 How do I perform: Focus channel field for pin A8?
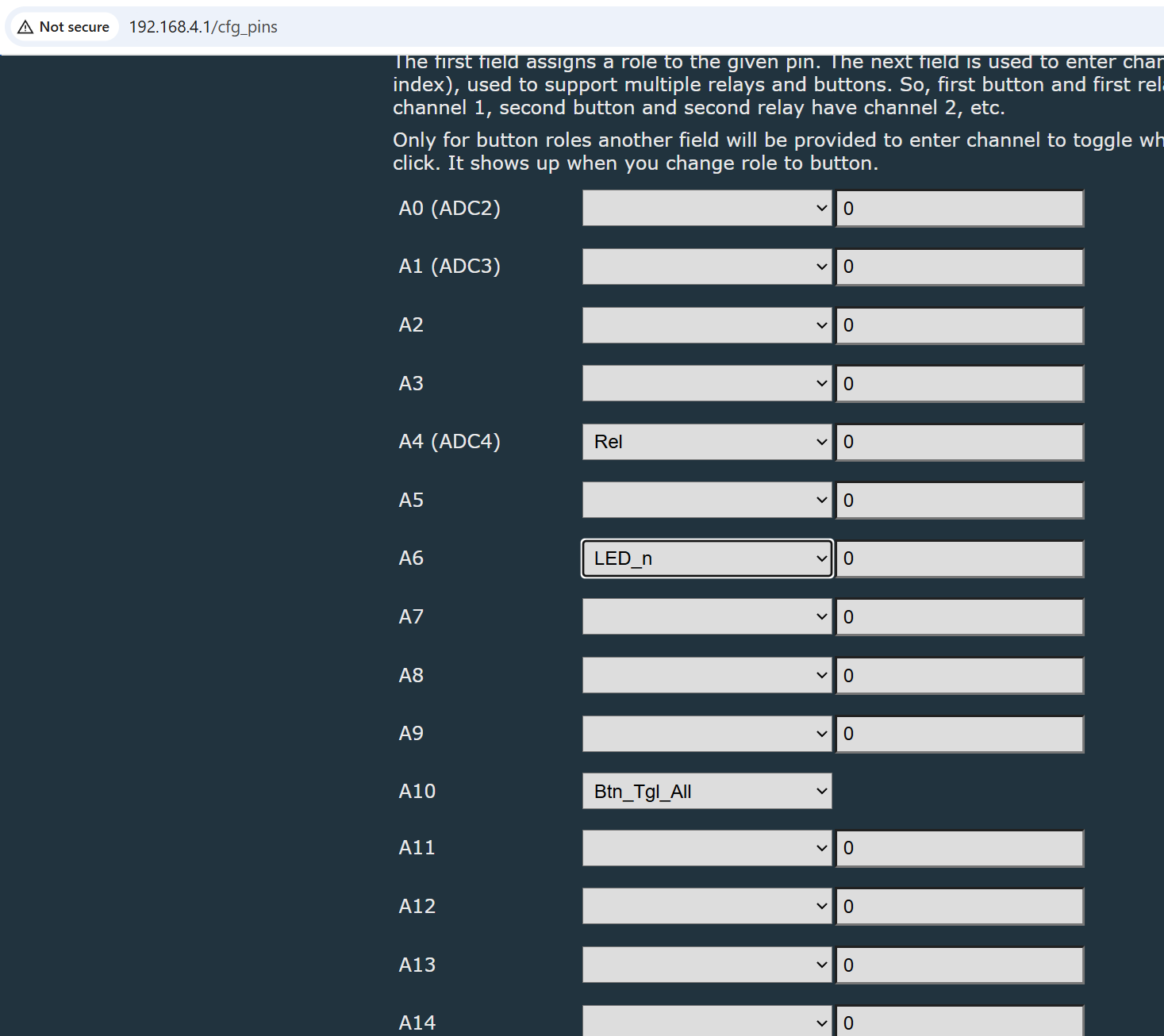point(960,676)
